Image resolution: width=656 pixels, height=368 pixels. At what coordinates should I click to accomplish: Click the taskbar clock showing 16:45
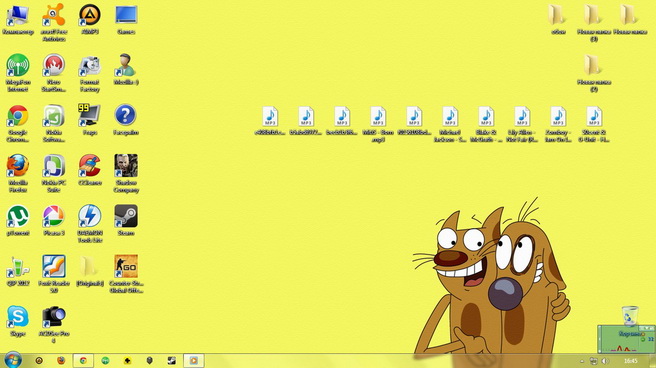(x=630, y=360)
